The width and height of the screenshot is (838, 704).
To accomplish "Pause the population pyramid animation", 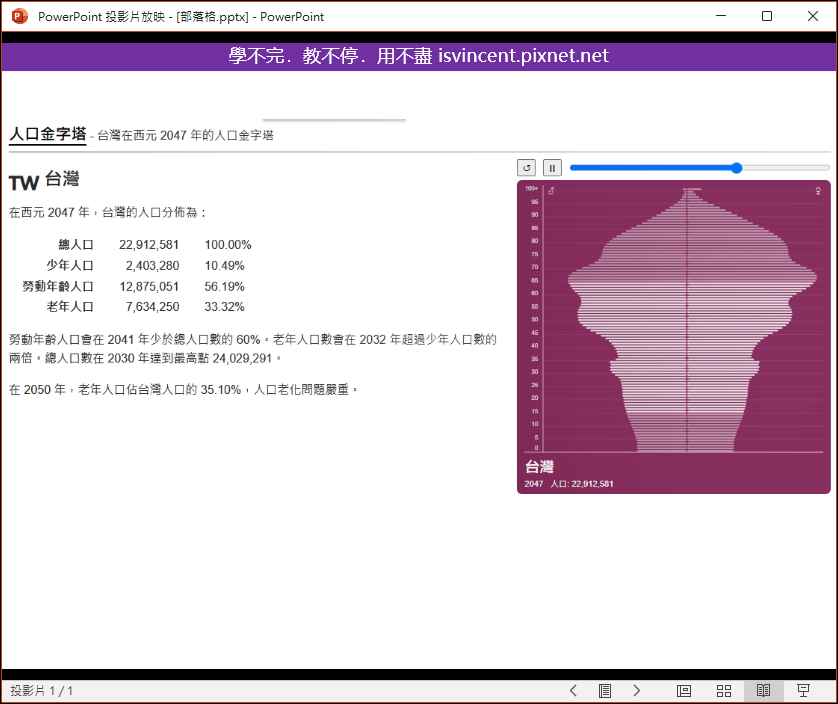I will pyautogui.click(x=552, y=168).
